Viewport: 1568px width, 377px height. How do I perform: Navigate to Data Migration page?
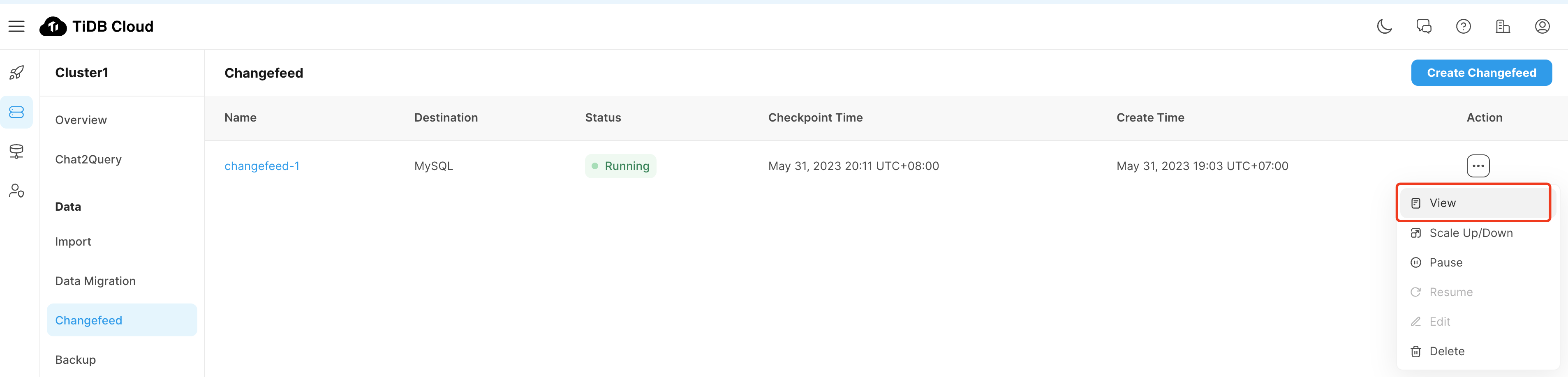95,281
